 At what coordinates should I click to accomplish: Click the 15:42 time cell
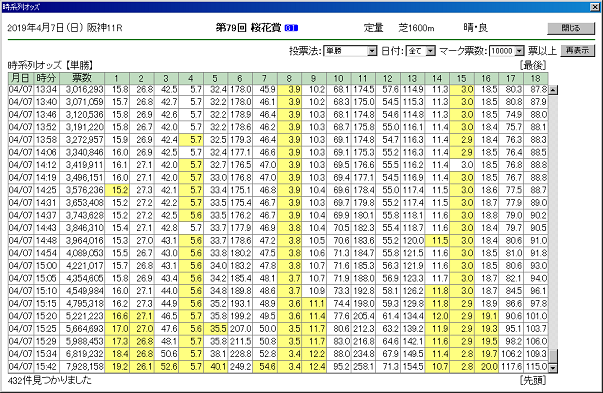click(x=46, y=367)
